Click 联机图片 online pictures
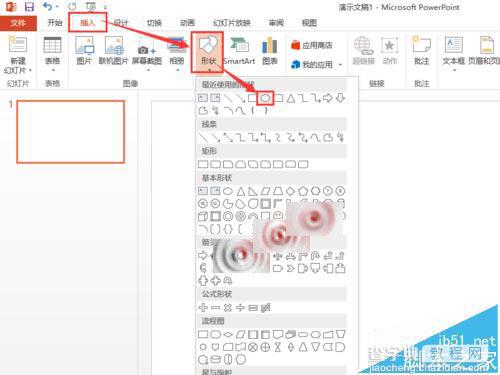The width and height of the screenshot is (500, 375). [x=113, y=50]
